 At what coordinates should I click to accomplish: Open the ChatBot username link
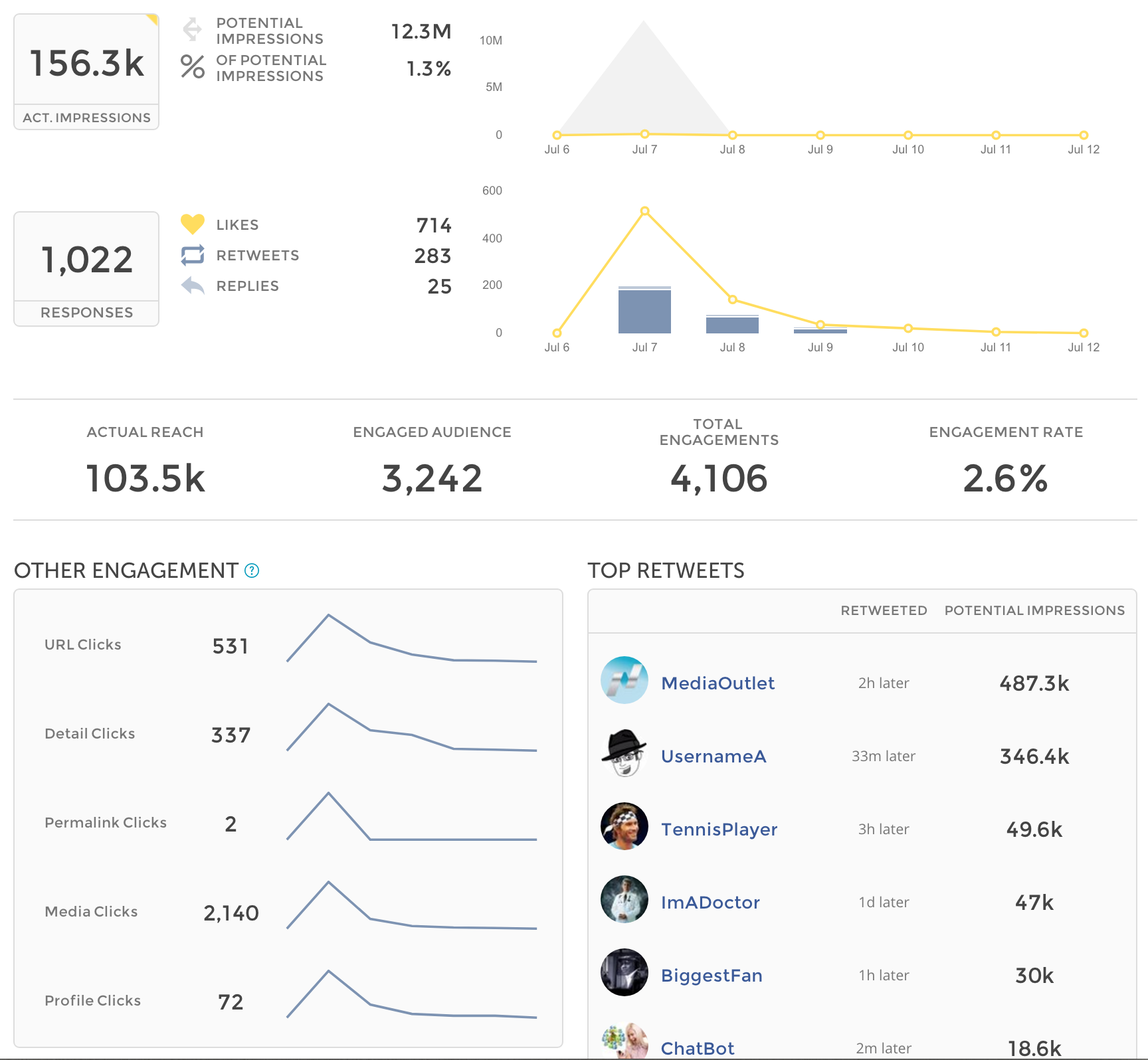698,1048
